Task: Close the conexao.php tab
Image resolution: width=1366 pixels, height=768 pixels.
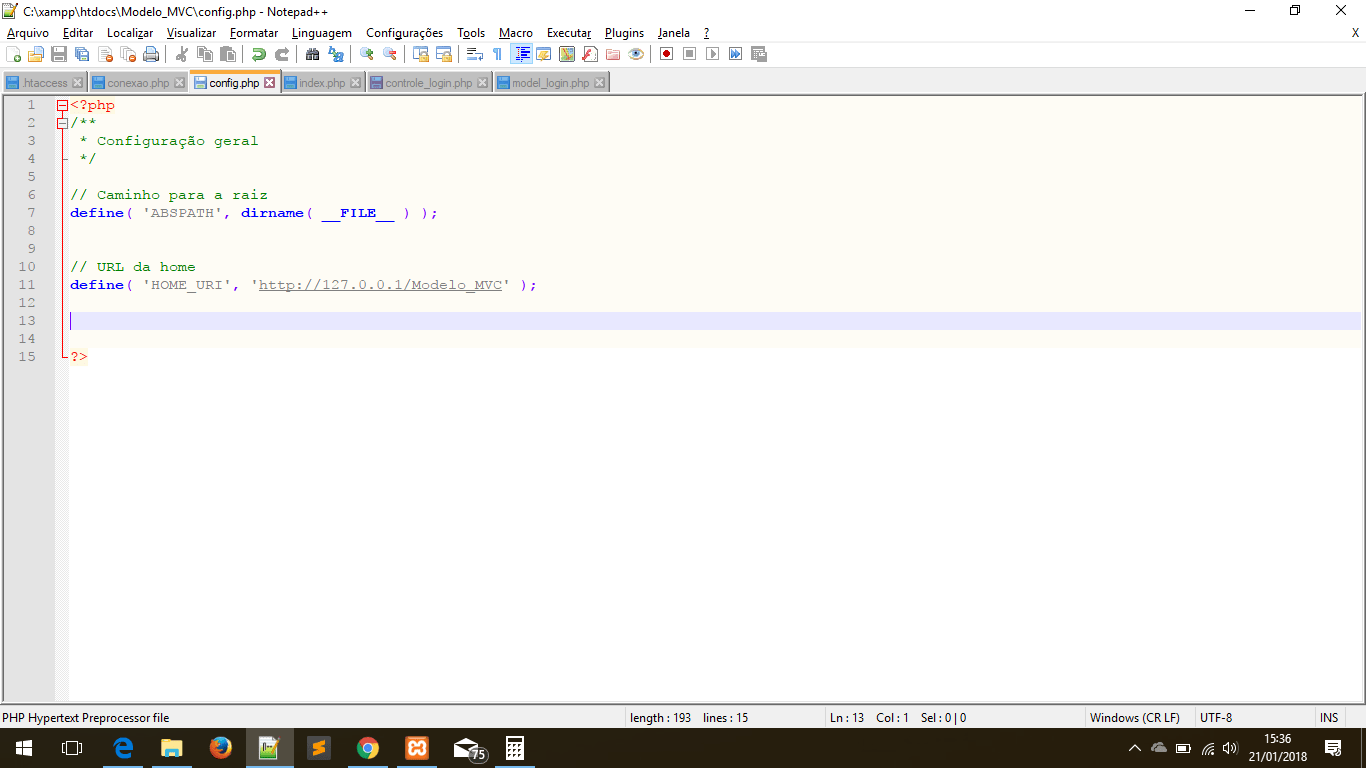Action: (179, 82)
